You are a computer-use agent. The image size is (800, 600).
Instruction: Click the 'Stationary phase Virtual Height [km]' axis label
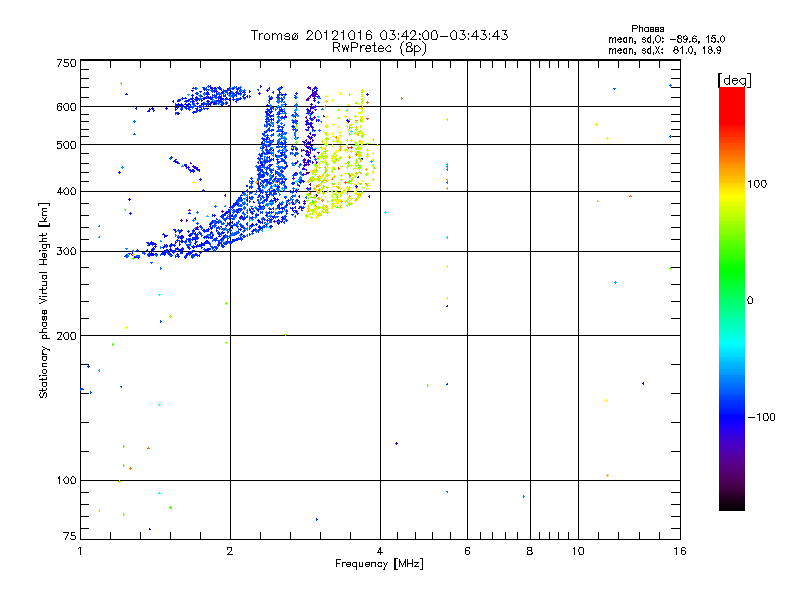(43, 300)
